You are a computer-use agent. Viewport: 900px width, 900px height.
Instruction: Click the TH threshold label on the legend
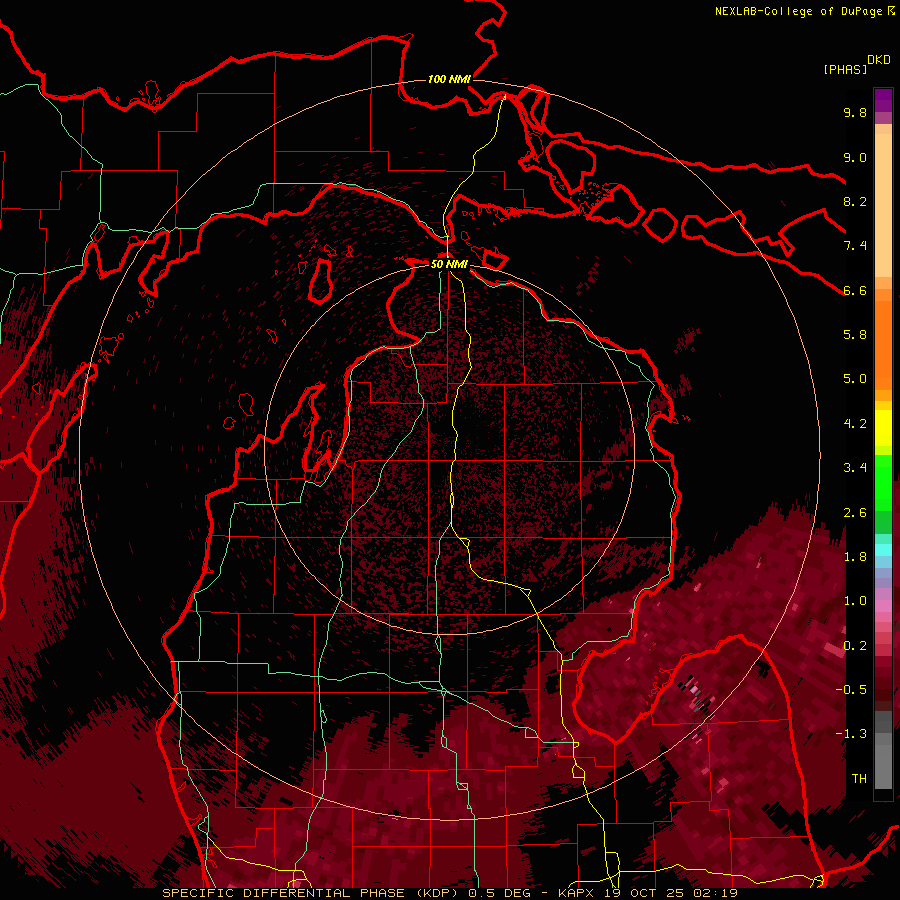(859, 779)
